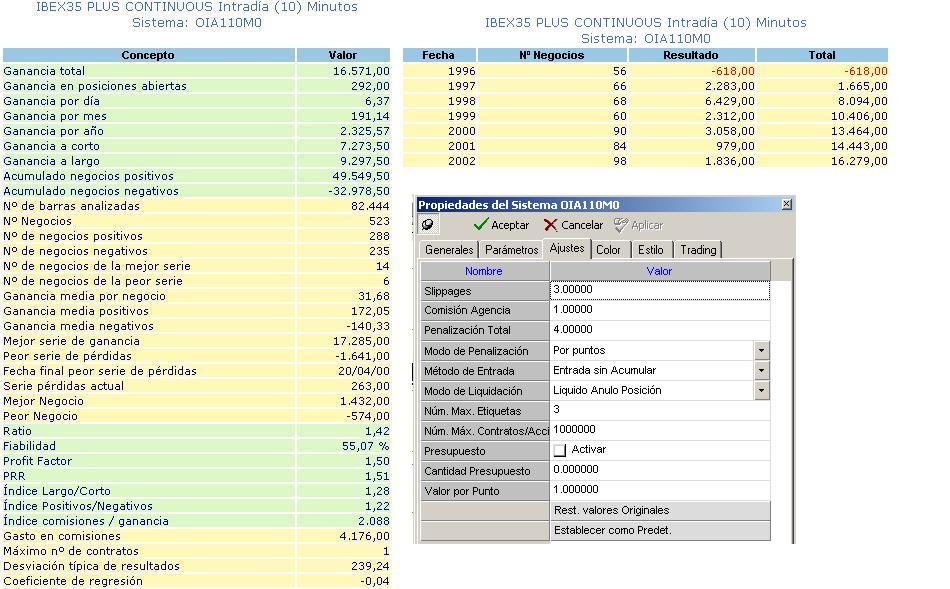Select the Fiabilidad value 55,07 %

pos(365,446)
